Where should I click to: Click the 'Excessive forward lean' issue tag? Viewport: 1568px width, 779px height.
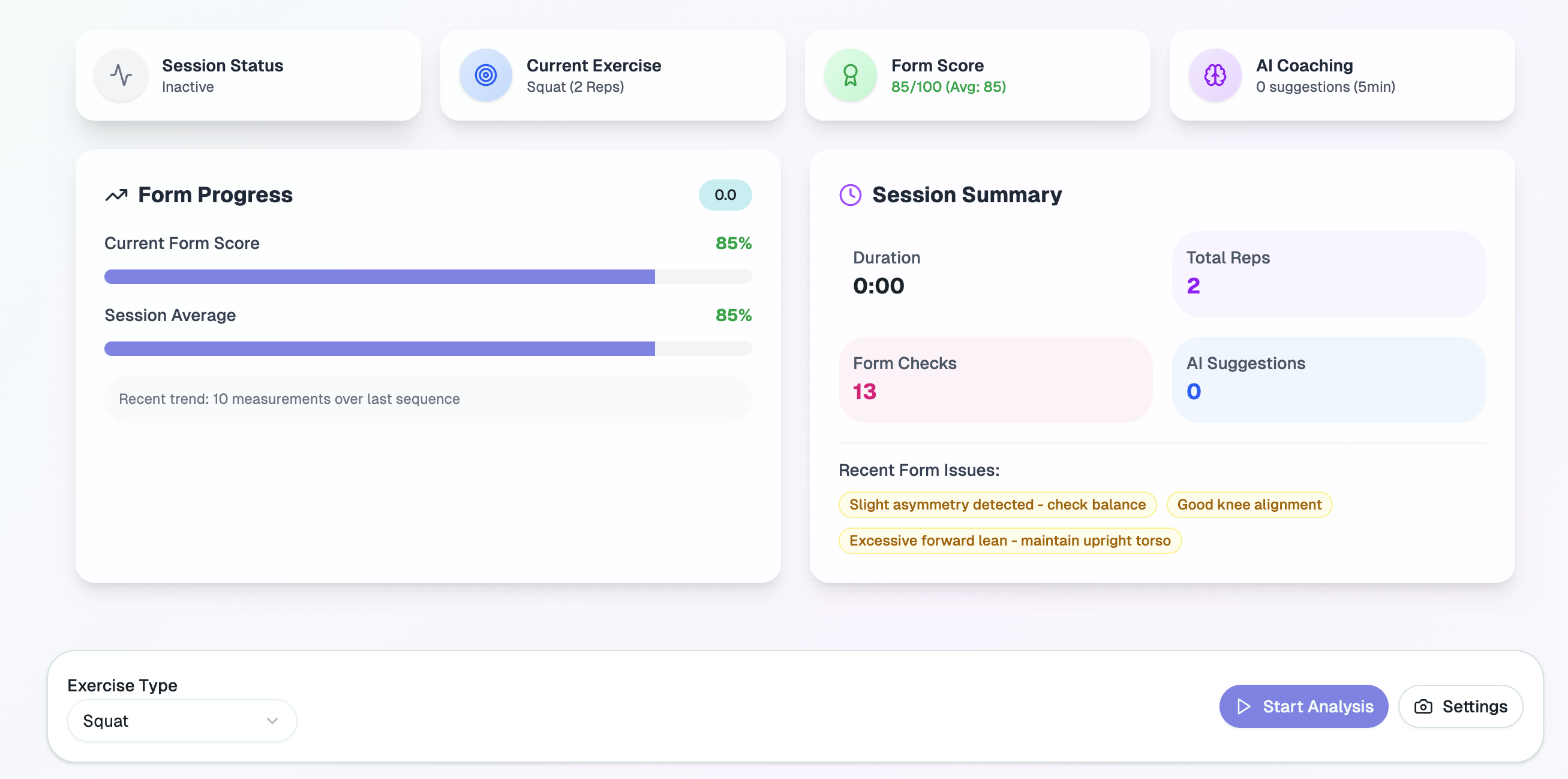click(x=1009, y=540)
